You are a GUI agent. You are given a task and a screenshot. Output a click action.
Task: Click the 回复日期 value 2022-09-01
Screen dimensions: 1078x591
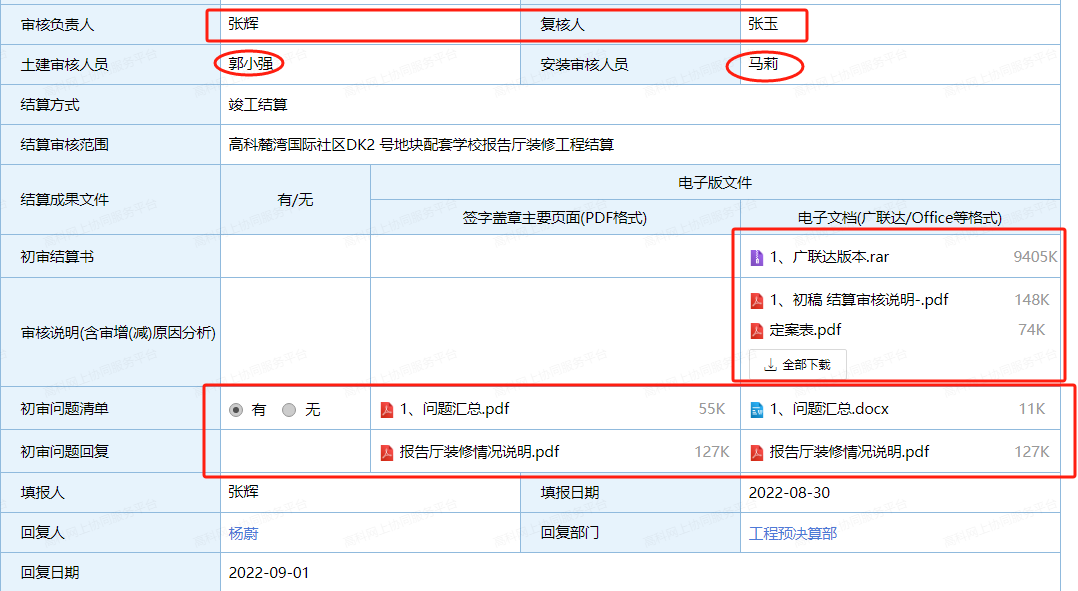[269, 573]
